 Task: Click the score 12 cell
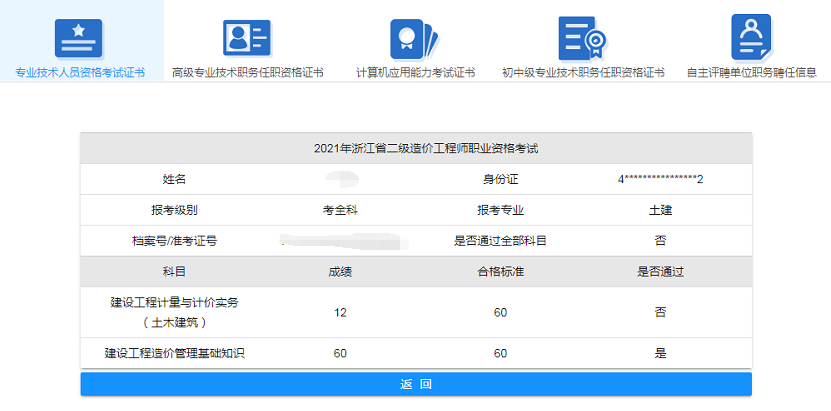click(340, 313)
